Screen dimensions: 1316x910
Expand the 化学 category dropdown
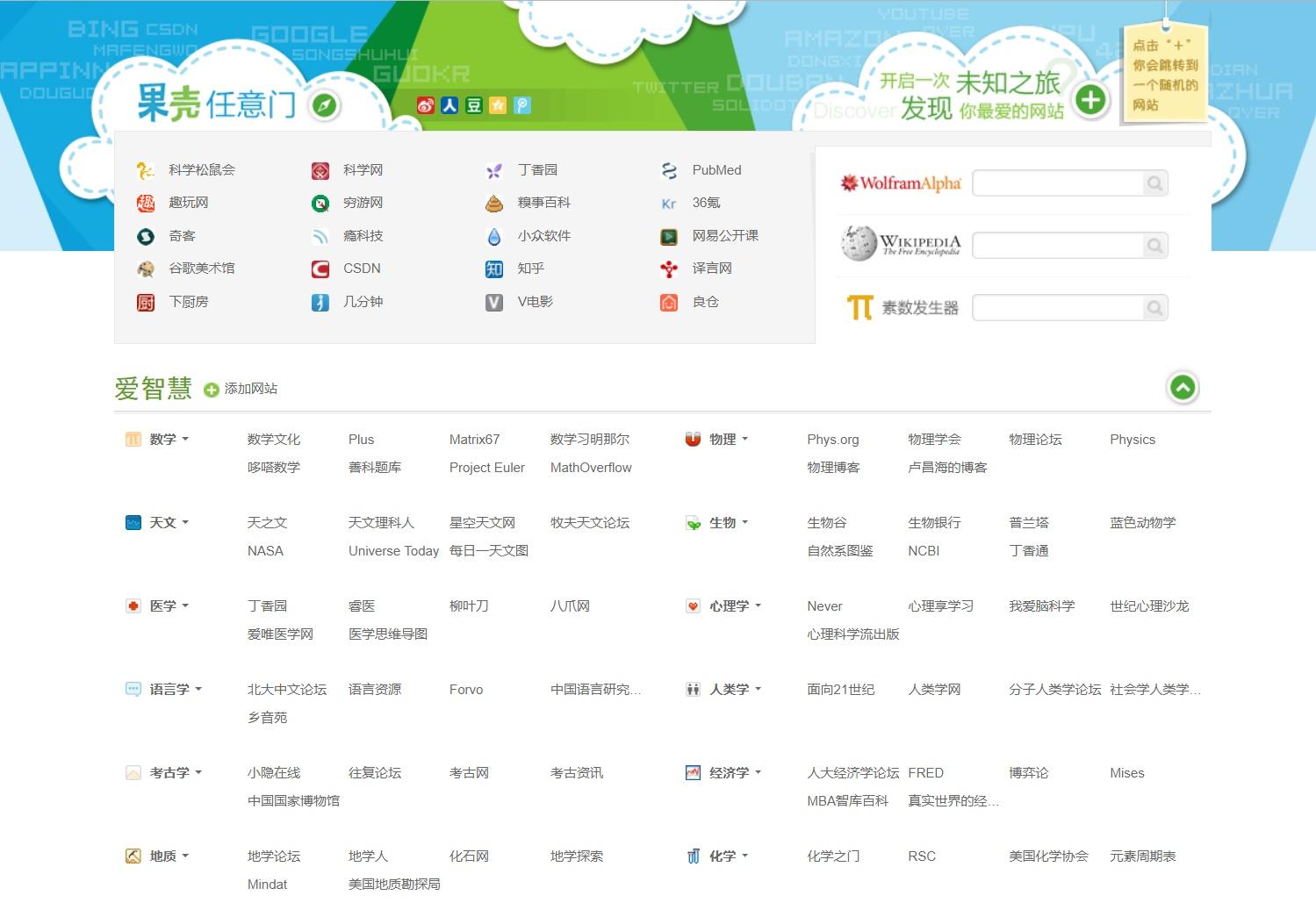pyautogui.click(x=743, y=856)
